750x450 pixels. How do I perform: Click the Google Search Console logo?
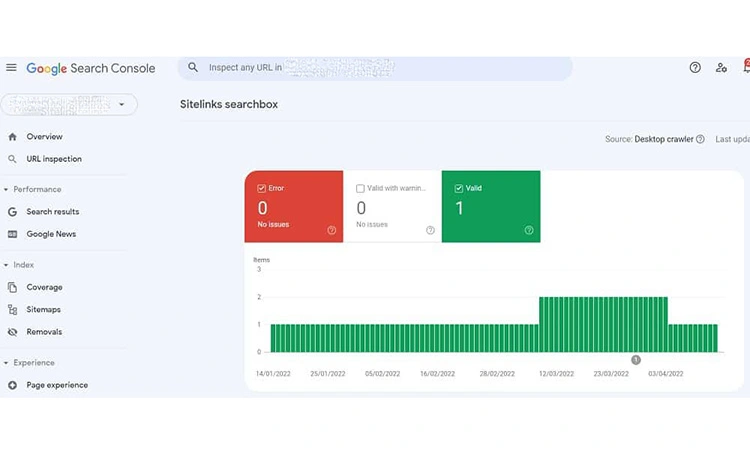point(91,68)
